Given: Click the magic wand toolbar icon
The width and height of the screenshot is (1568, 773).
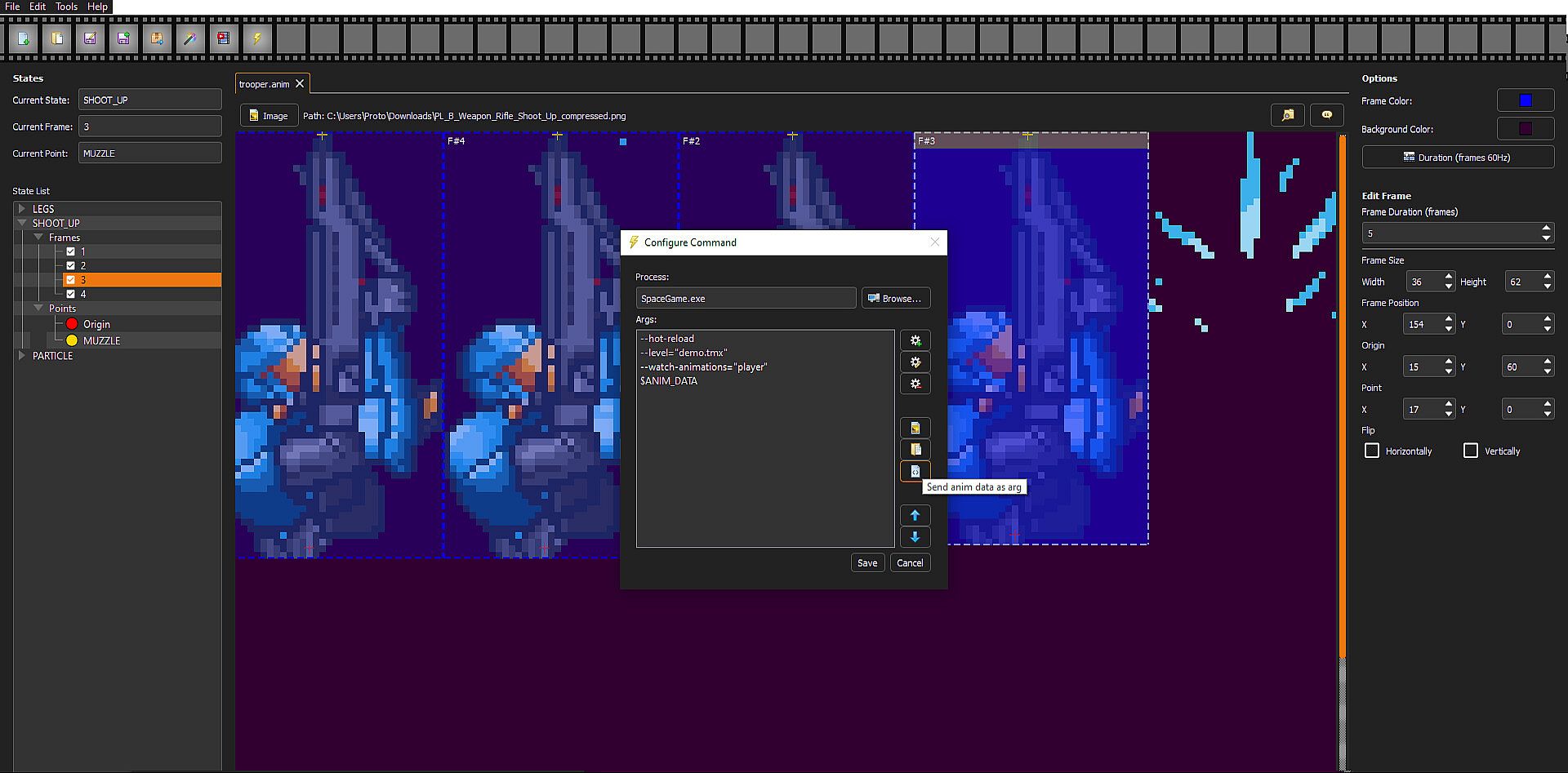Looking at the screenshot, I should [190, 38].
